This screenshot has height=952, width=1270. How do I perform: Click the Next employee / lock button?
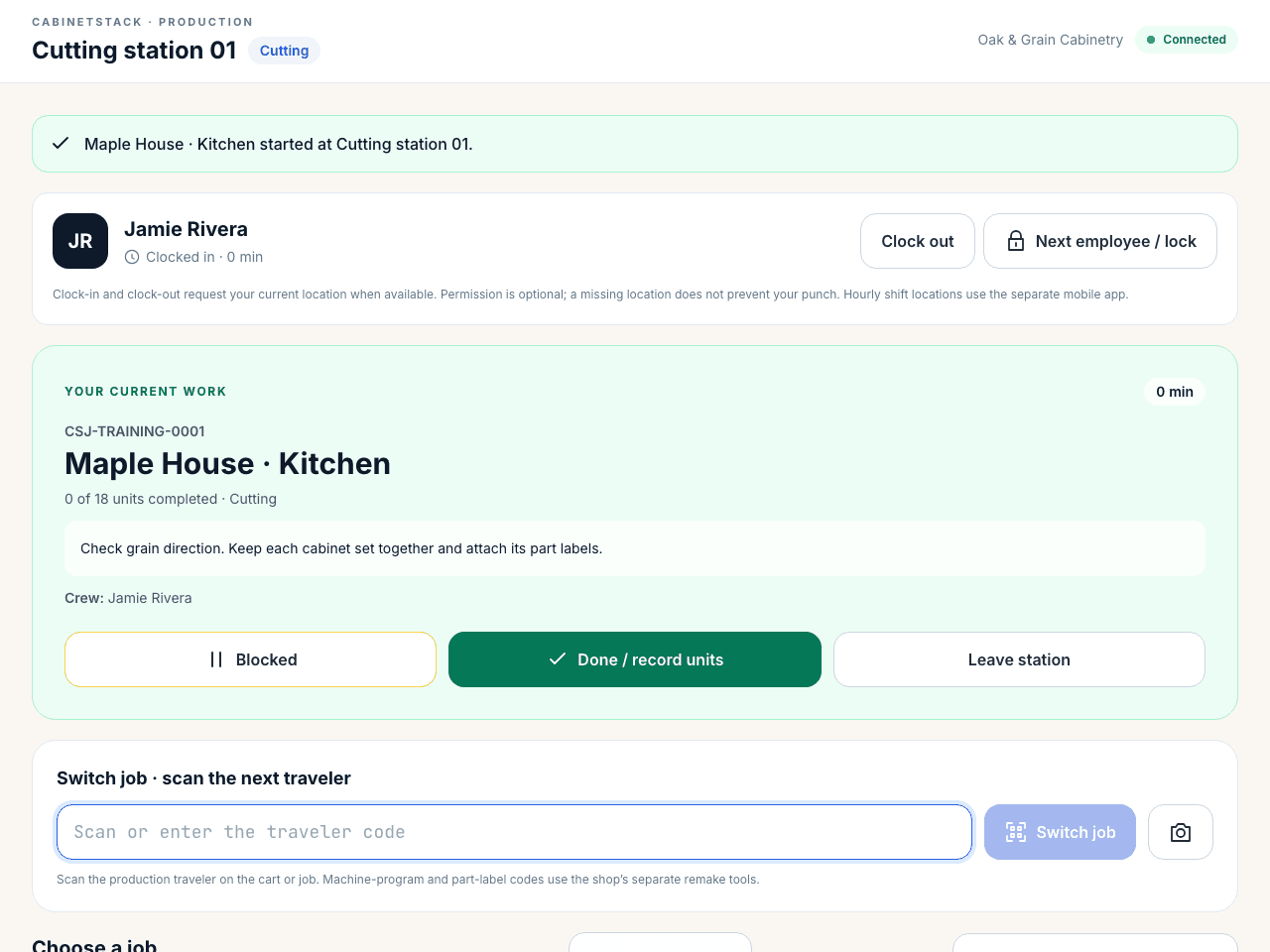1100,241
